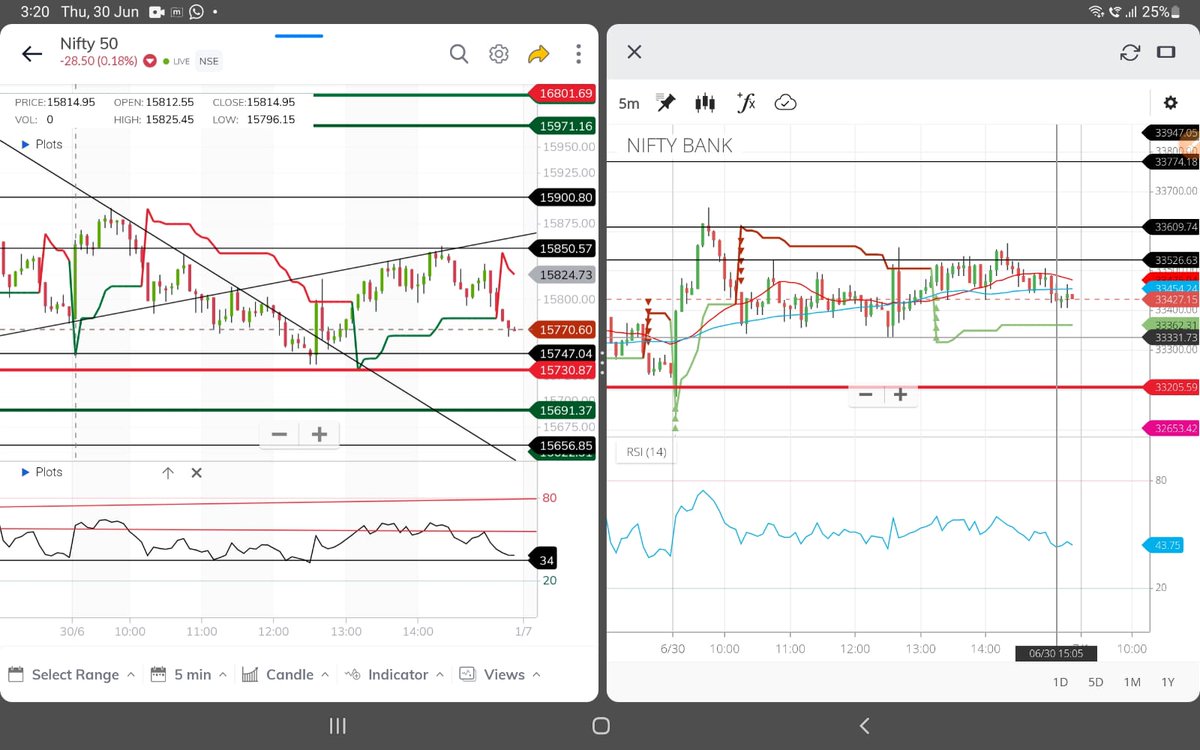This screenshot has height=750, width=1200.
Task: Toggle fullscreen rectangle icon on right panel
Action: pyautogui.click(x=1166, y=52)
